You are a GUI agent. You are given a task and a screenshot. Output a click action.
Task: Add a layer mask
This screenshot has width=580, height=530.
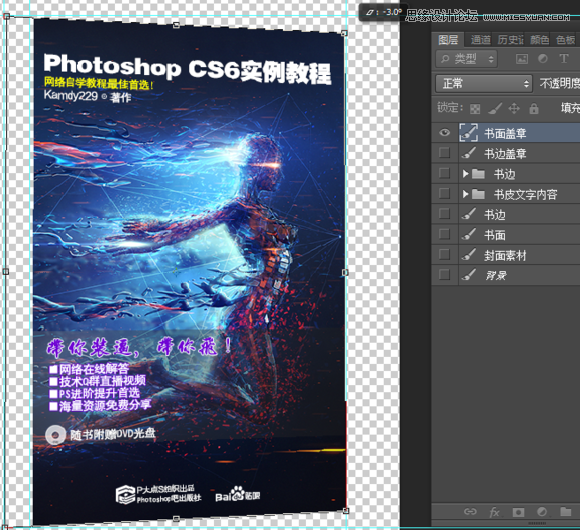click(x=518, y=512)
